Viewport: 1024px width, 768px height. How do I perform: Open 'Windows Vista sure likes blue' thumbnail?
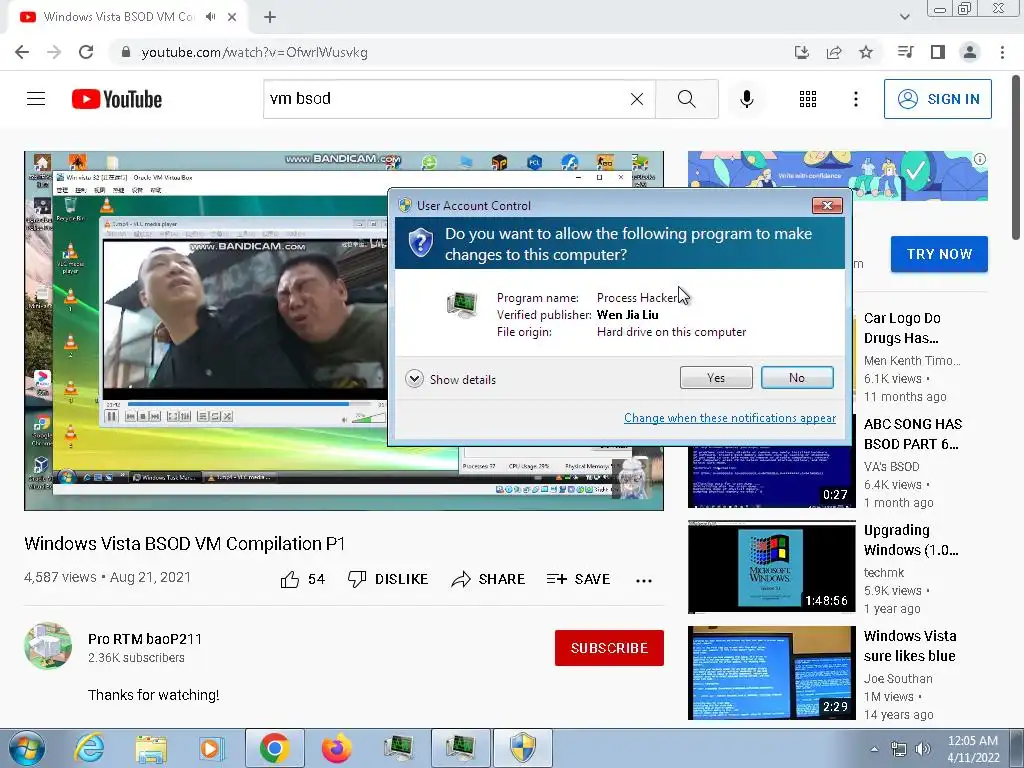coord(771,673)
